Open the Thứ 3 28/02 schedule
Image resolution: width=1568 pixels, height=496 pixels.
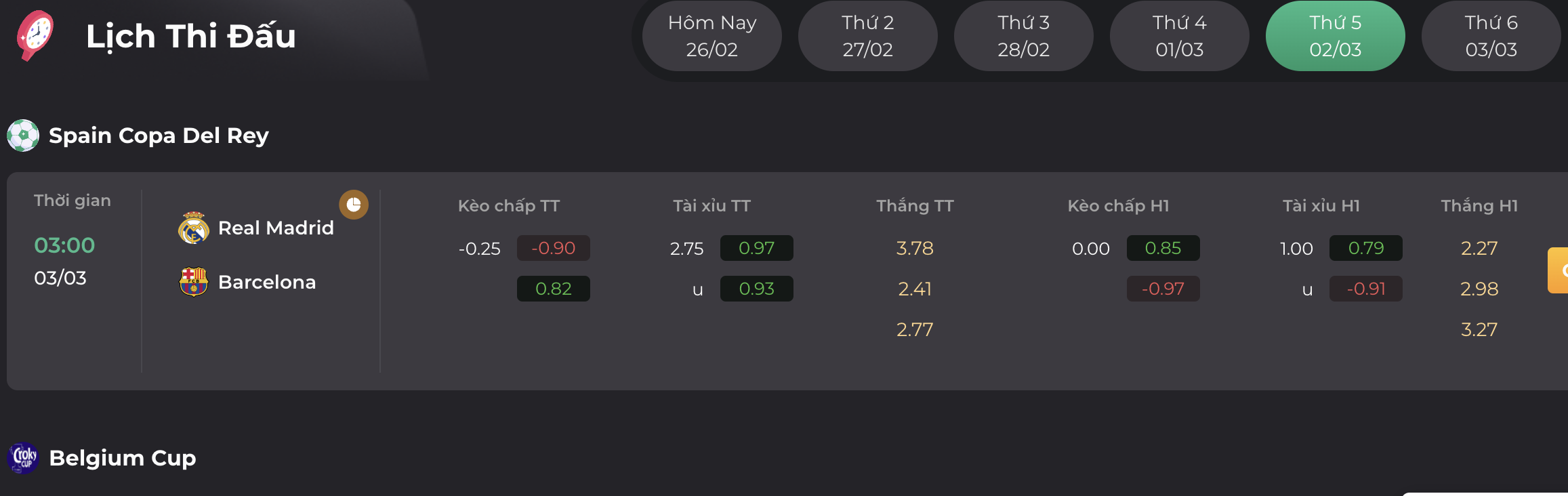pos(1023,36)
